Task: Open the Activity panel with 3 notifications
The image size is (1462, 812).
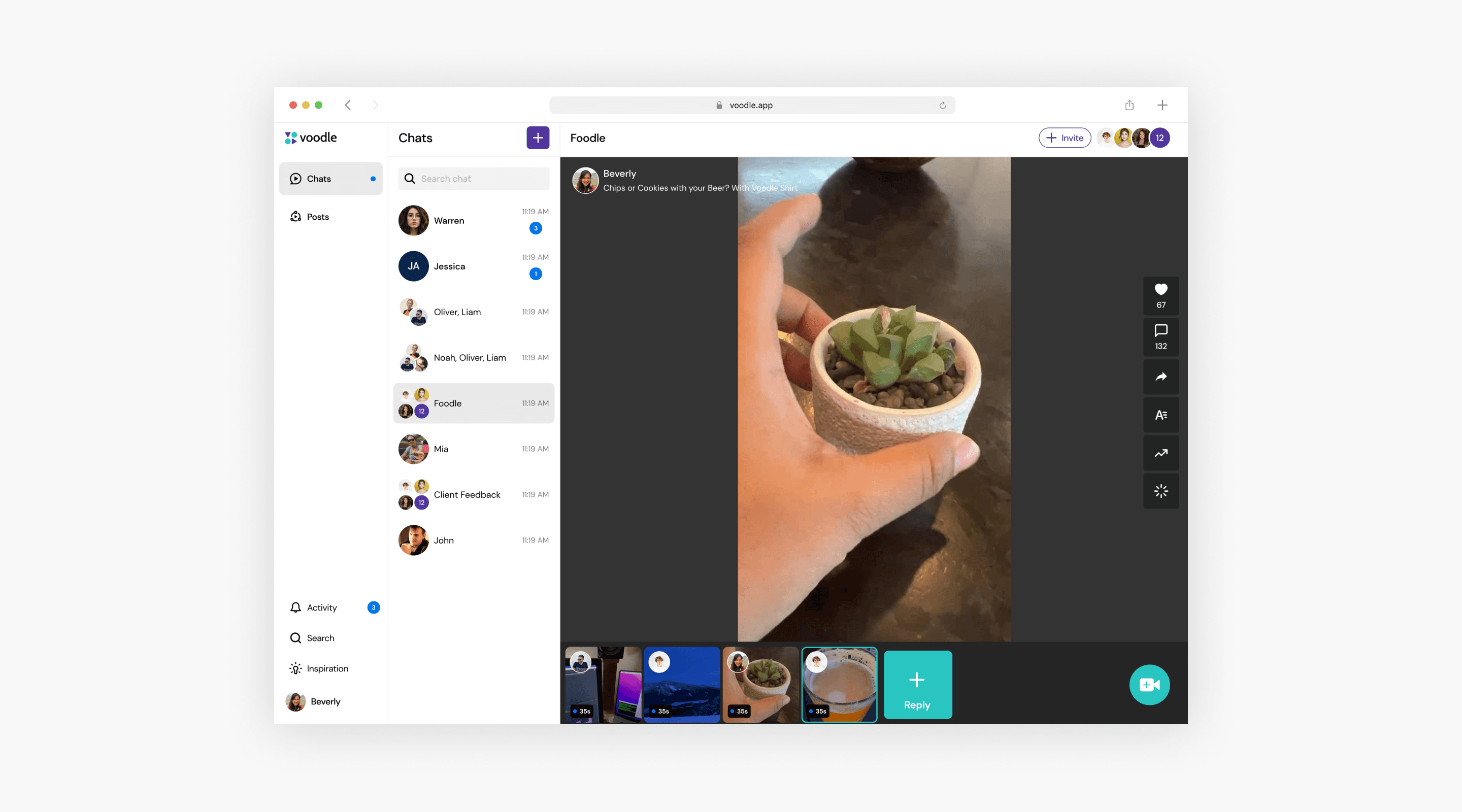Action: 321,606
